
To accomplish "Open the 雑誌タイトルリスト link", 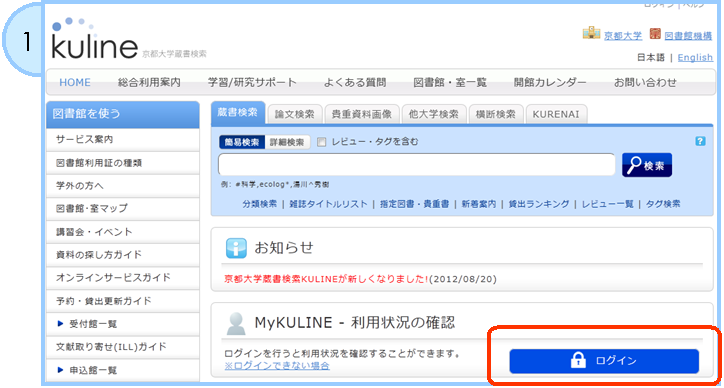I will 328,204.
